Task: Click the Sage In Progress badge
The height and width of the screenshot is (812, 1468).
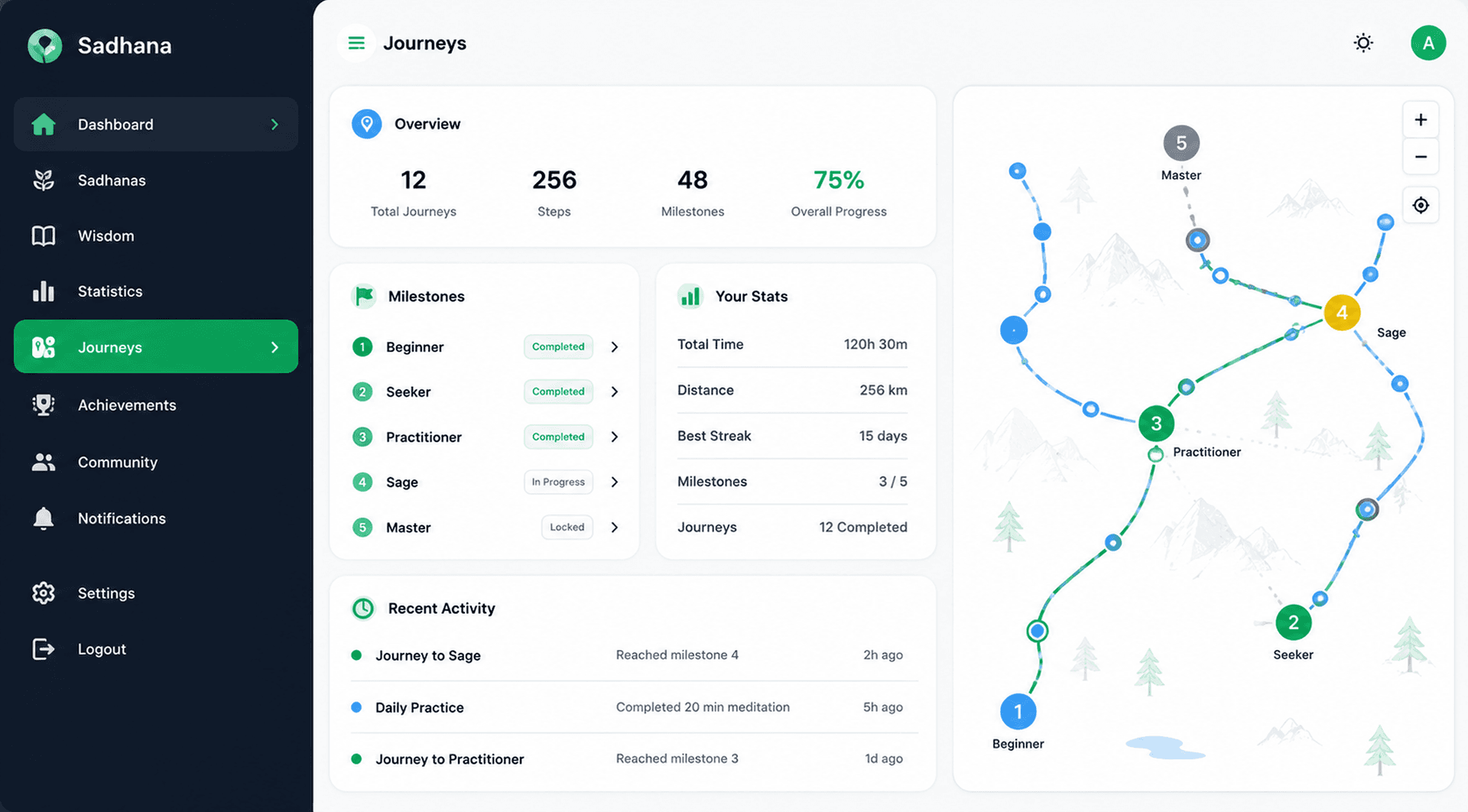Action: click(x=558, y=482)
